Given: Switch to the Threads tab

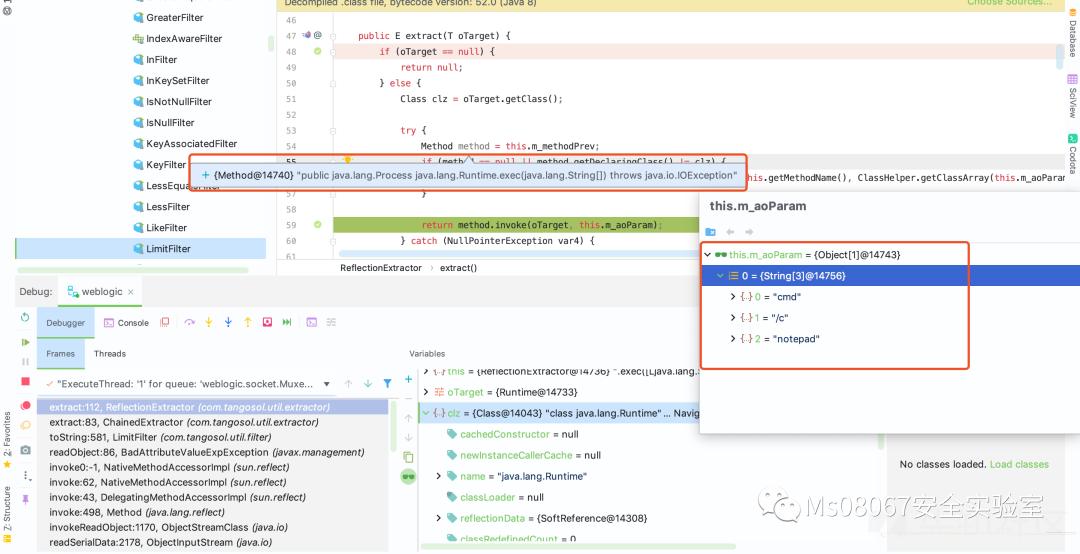Looking at the screenshot, I should pyautogui.click(x=110, y=353).
